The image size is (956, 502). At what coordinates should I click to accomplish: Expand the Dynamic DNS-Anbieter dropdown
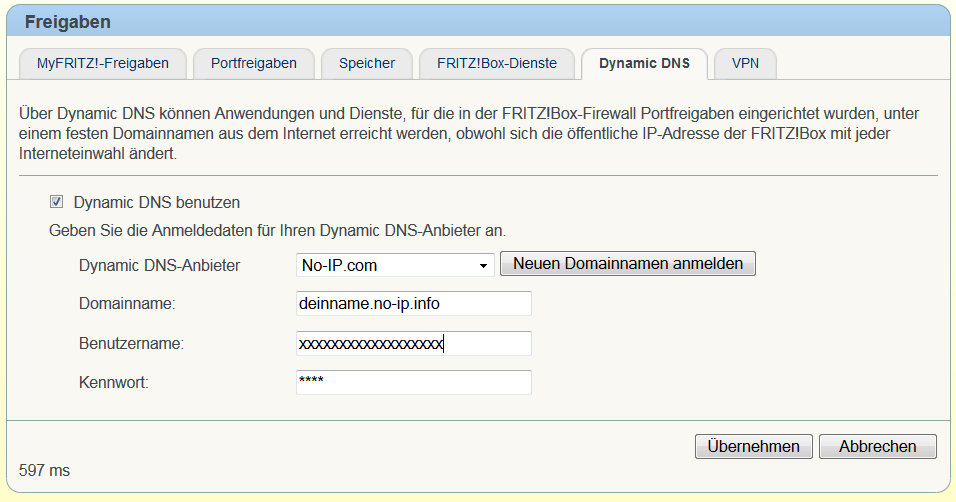pos(396,264)
